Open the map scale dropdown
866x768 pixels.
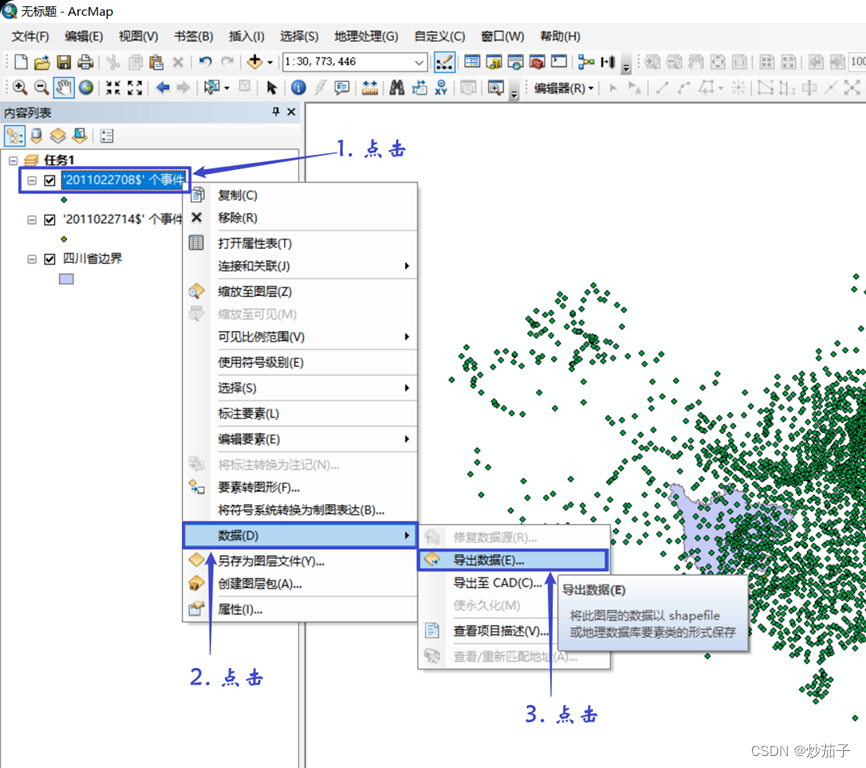(x=420, y=62)
